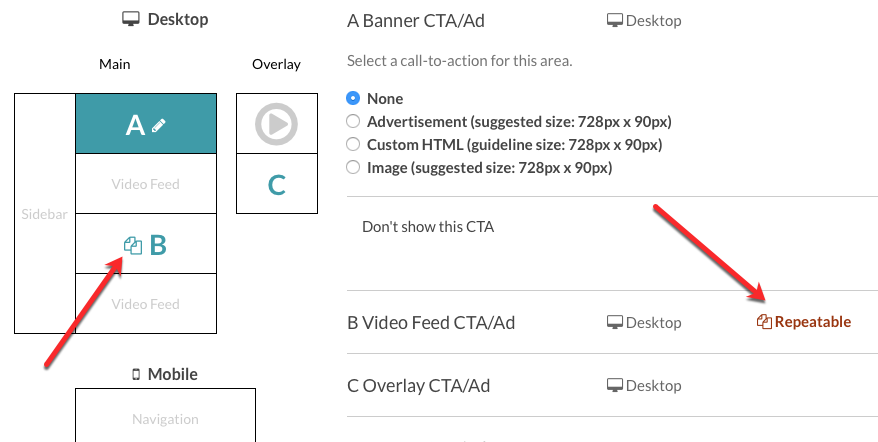Click the Repeatable label link
The height and width of the screenshot is (442, 878).
click(812, 322)
